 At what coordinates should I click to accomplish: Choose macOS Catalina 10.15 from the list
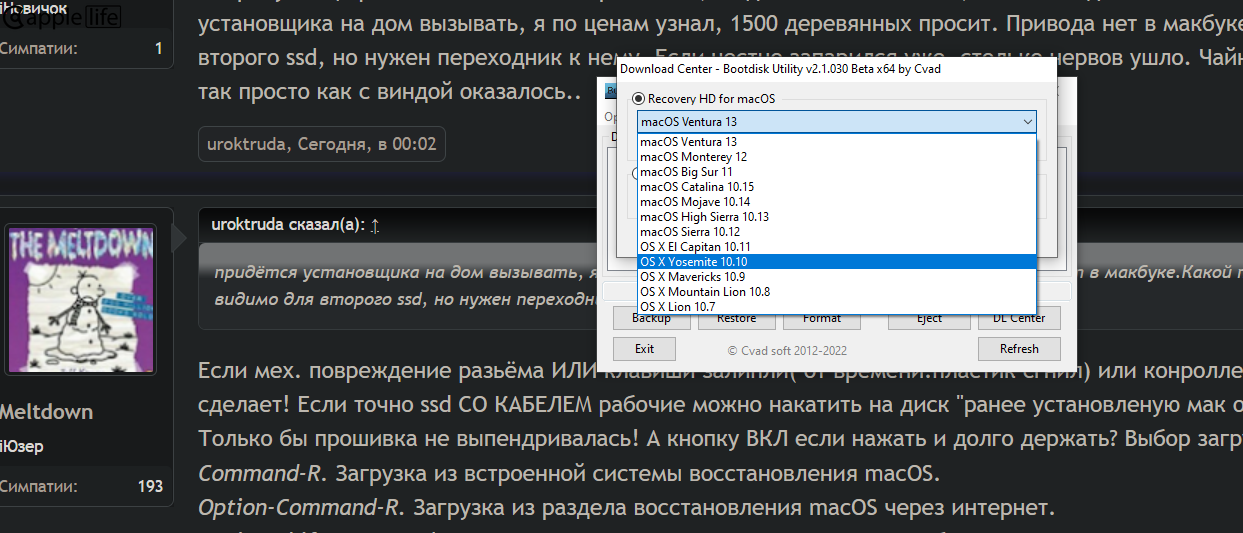(837, 187)
